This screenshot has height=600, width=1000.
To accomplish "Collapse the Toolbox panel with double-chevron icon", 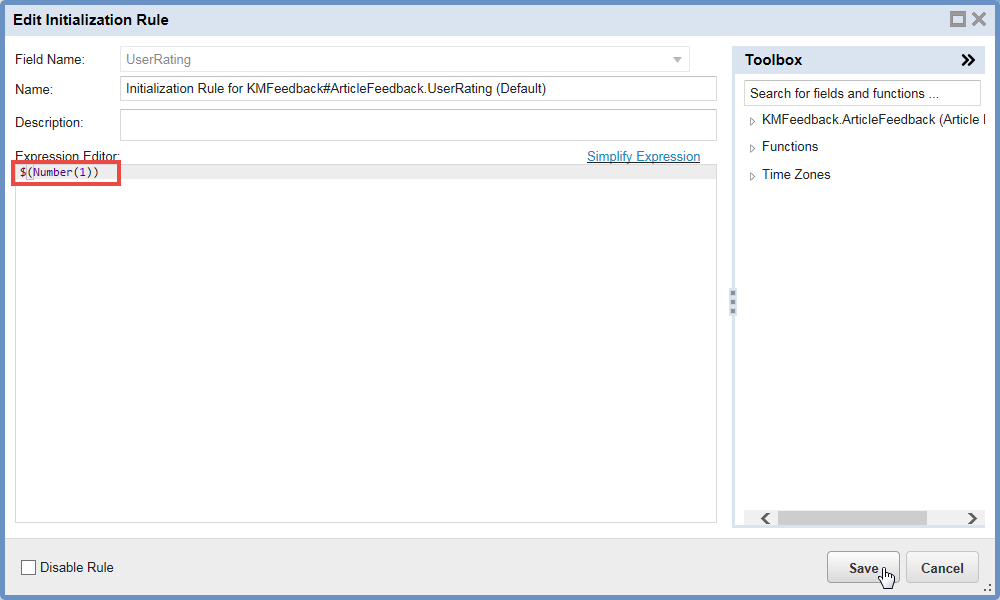I will [967, 60].
